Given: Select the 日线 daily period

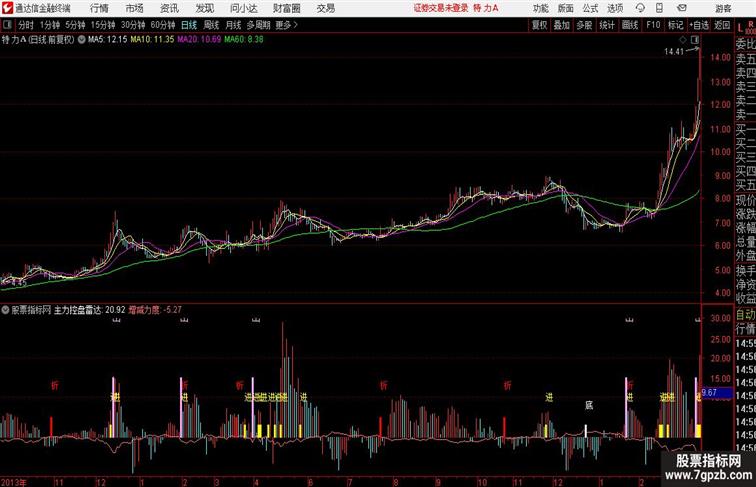Looking at the screenshot, I should (x=189, y=25).
